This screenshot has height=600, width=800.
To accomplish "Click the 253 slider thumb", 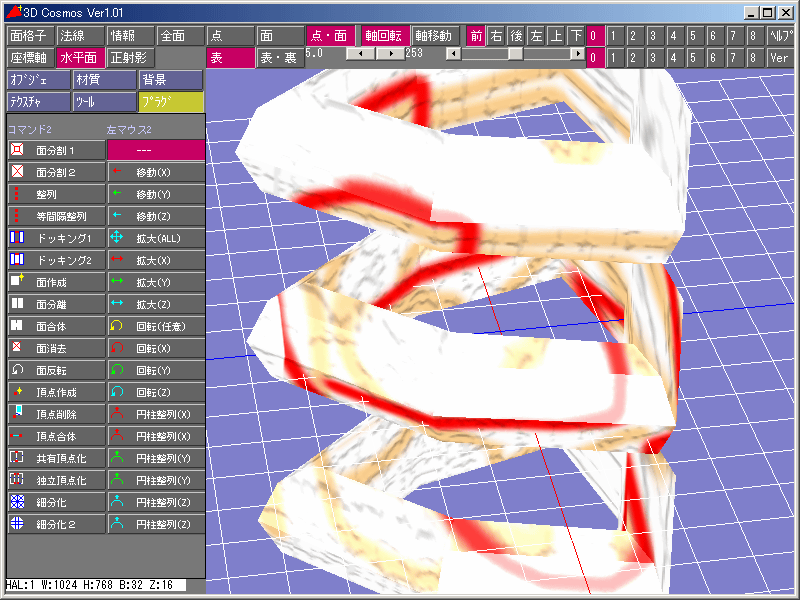I will [515, 54].
